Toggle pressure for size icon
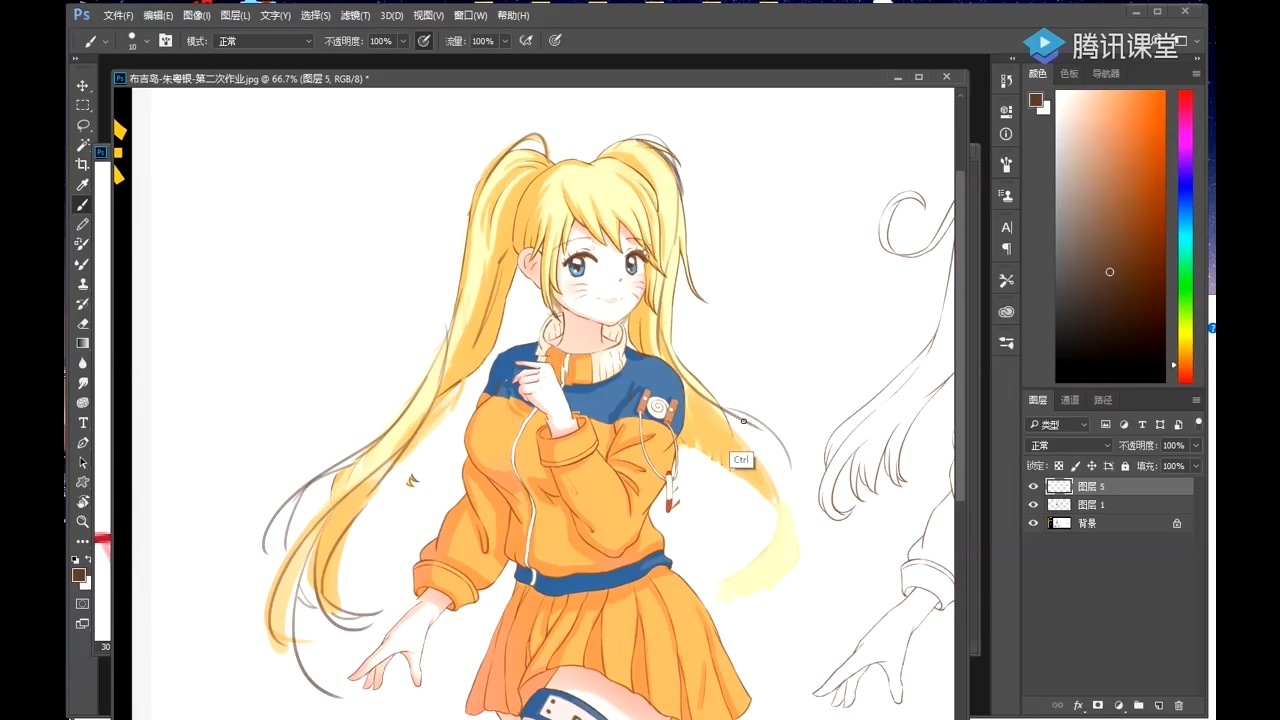This screenshot has height=720, width=1280. [555, 41]
